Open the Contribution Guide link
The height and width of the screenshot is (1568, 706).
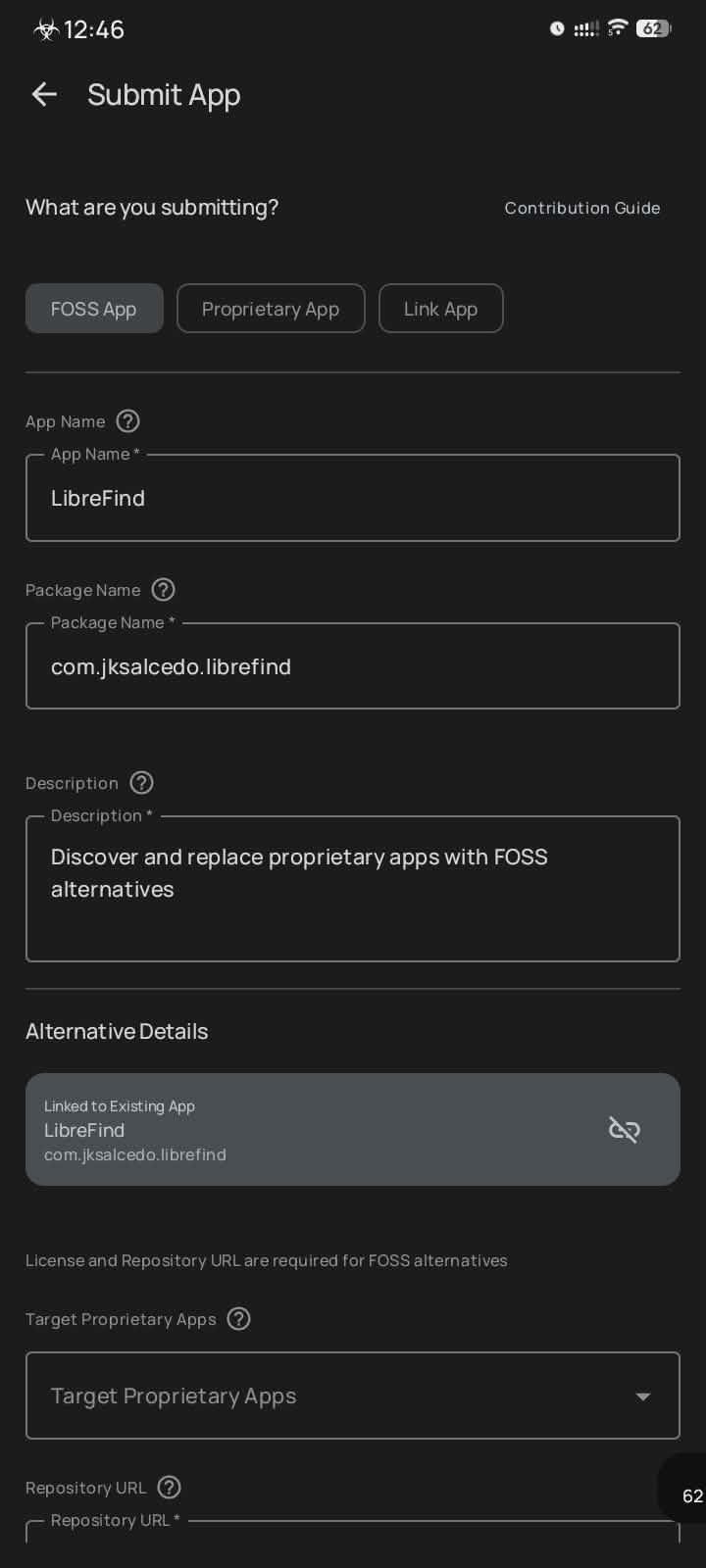point(581,208)
